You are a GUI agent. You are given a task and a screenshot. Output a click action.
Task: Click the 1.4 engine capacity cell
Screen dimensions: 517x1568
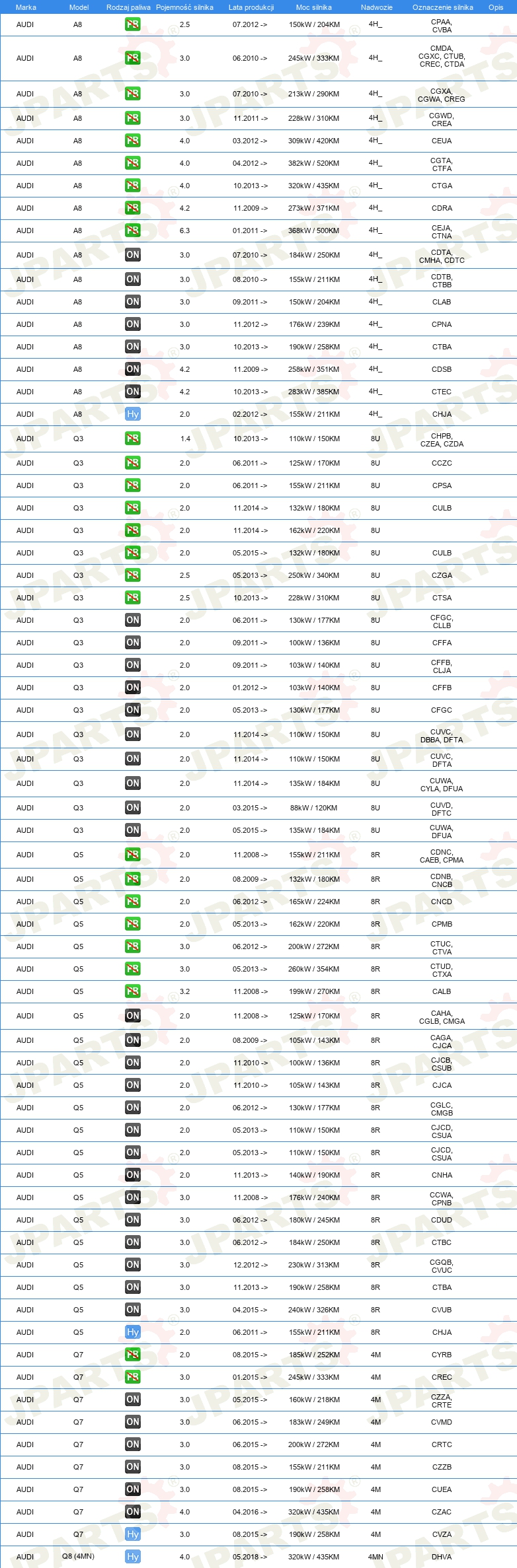pos(185,439)
